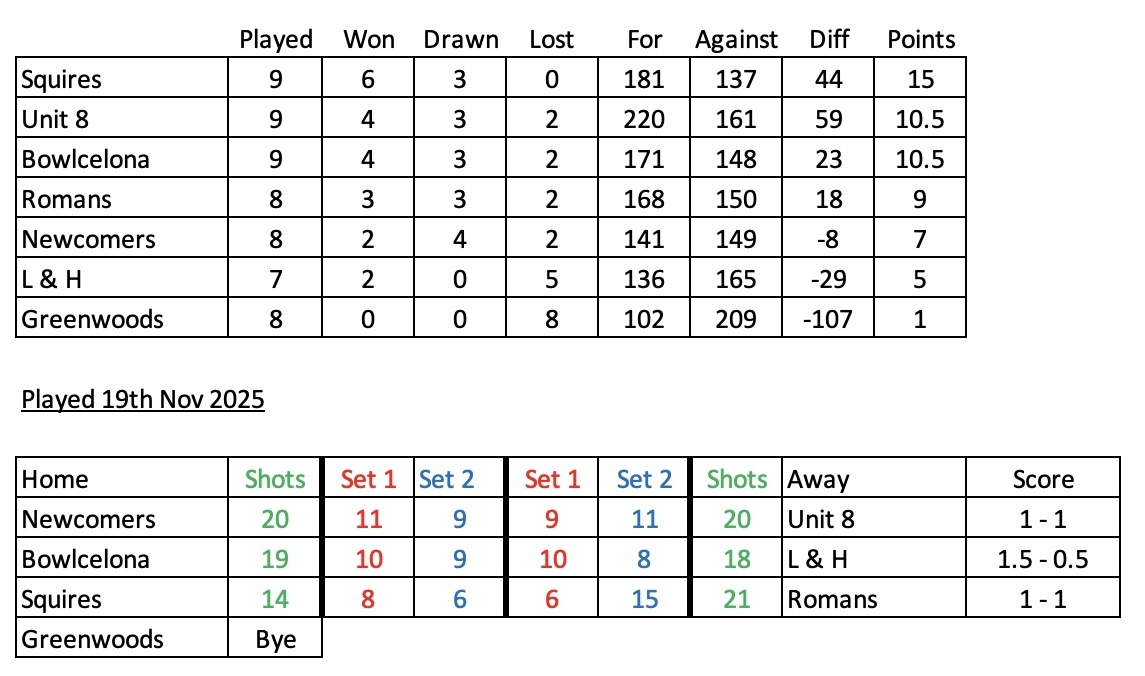Click the Won column header

369,40
